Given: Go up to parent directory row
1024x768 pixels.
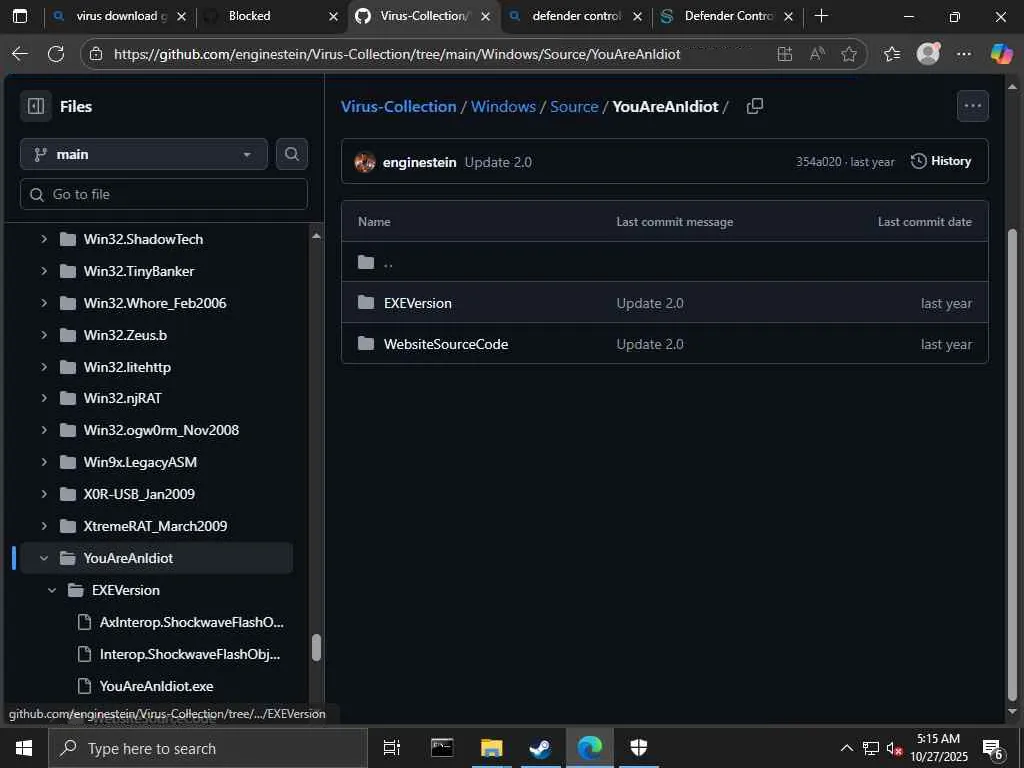Looking at the screenshot, I should click(664, 263).
